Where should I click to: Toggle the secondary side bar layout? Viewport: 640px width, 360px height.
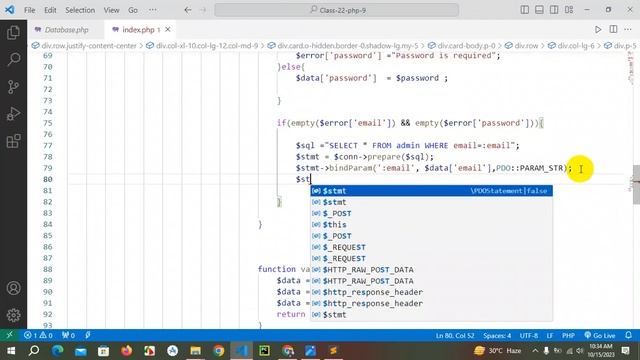[x=554, y=10]
